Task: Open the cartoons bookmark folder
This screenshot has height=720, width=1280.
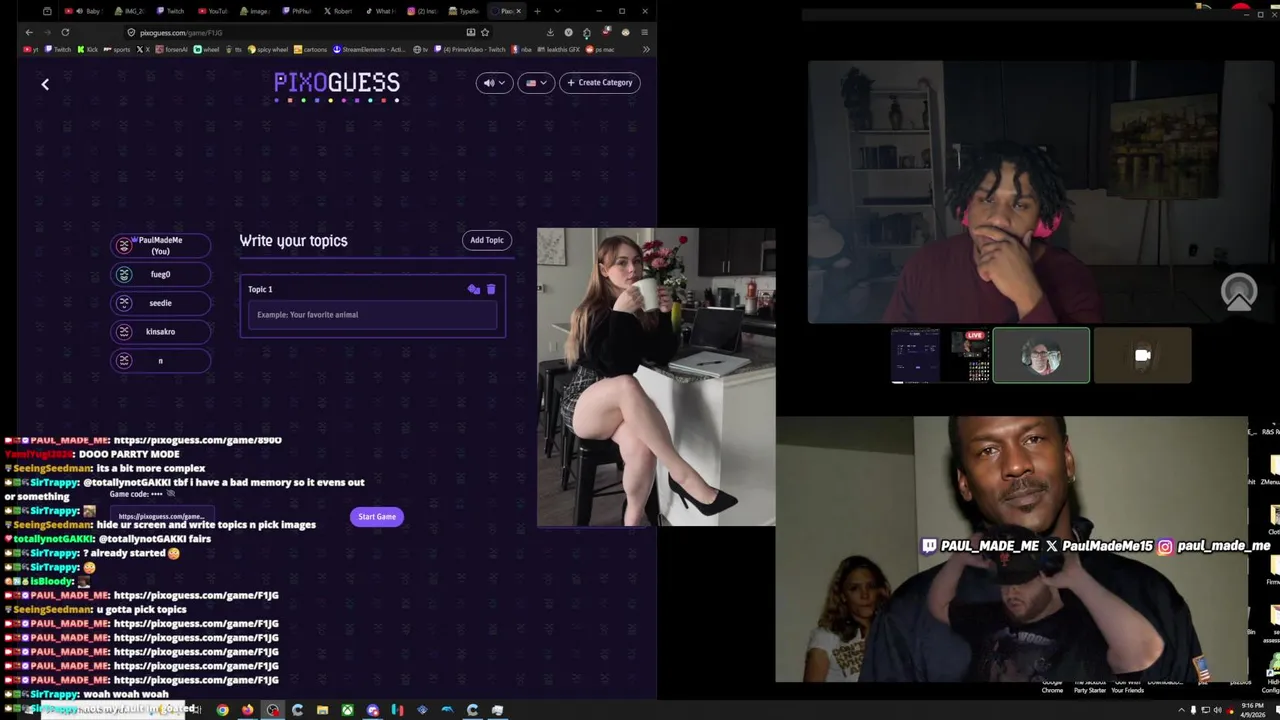Action: (311, 49)
